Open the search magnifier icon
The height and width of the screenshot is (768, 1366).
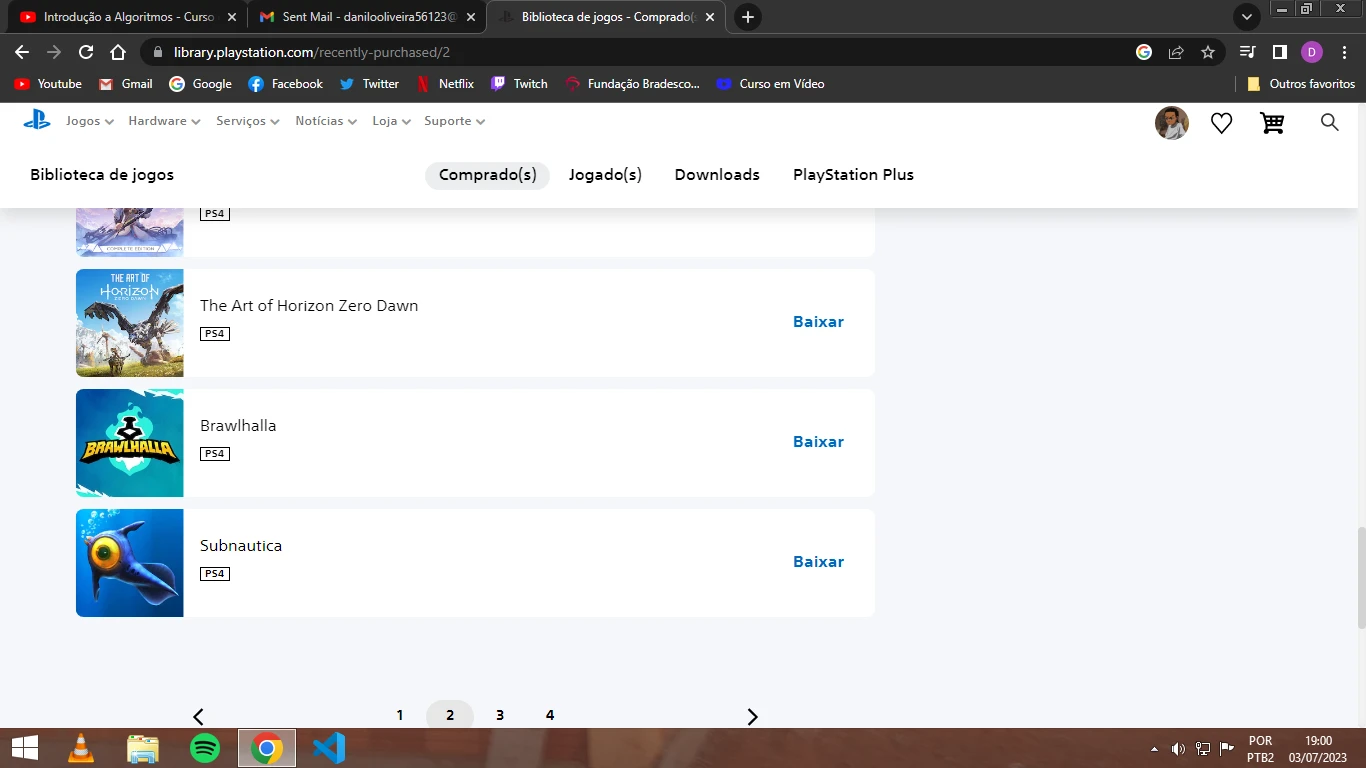coord(1329,122)
